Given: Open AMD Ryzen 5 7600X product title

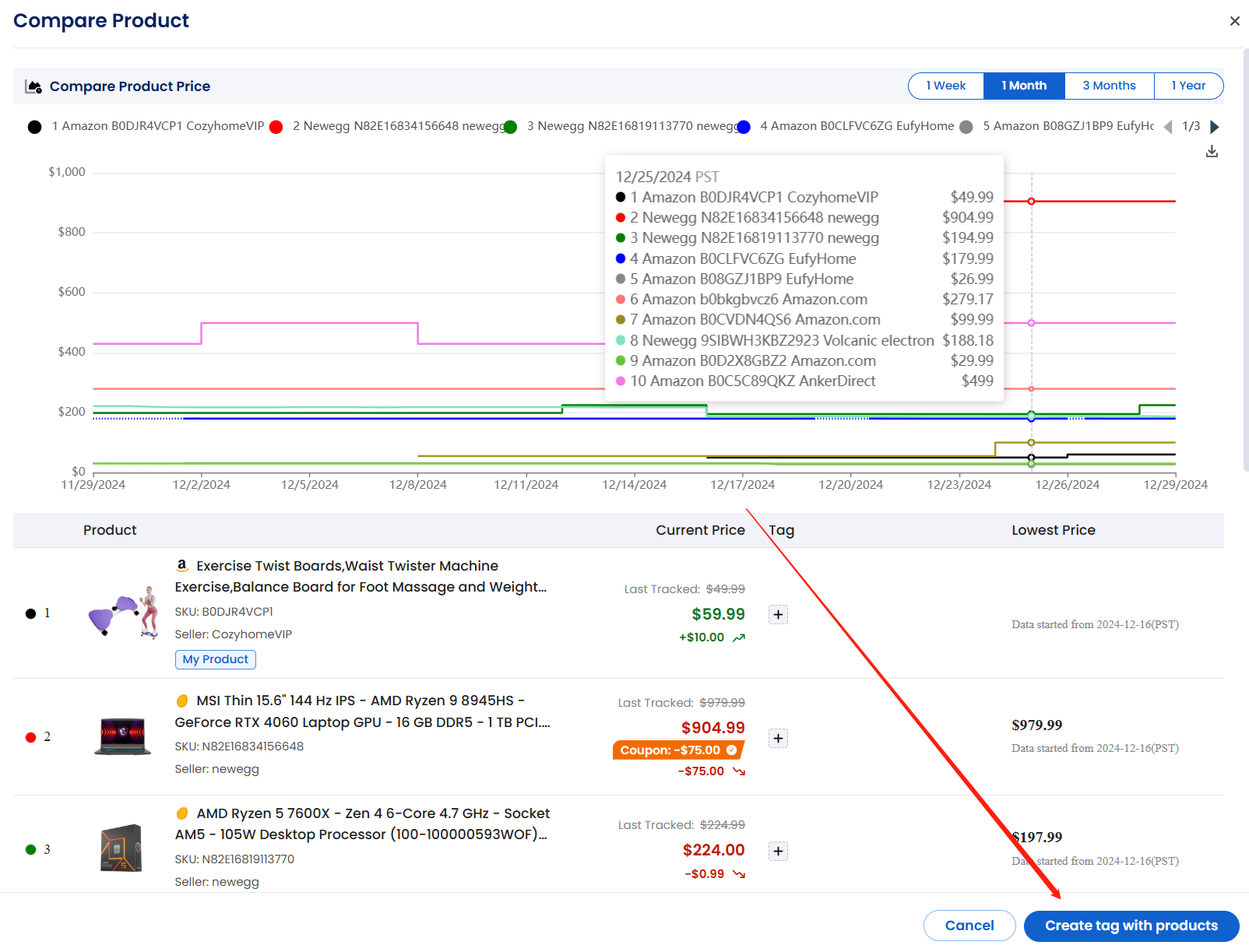Looking at the screenshot, I should pos(362,824).
